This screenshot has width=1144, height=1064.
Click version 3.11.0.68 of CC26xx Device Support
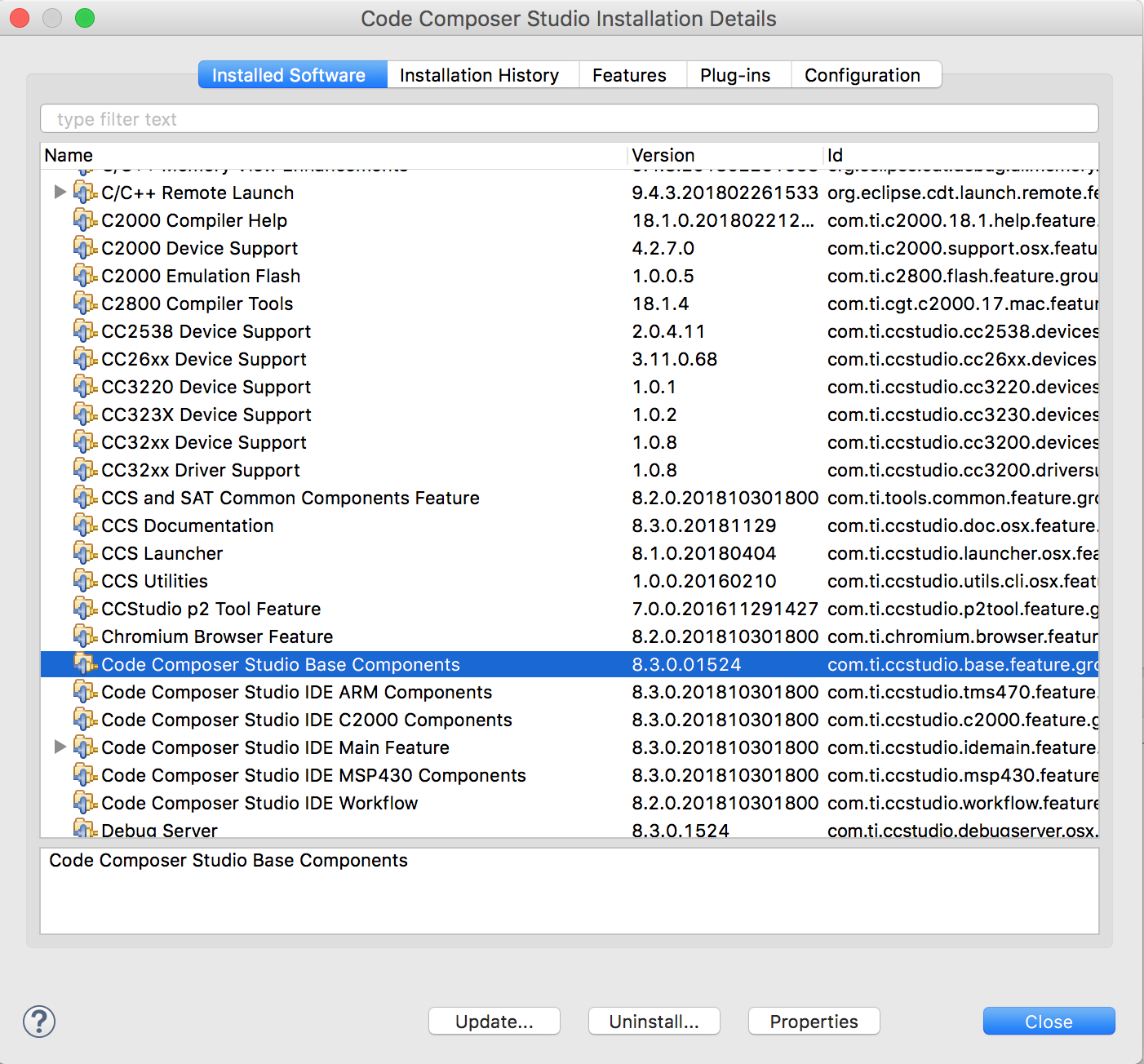click(x=675, y=359)
